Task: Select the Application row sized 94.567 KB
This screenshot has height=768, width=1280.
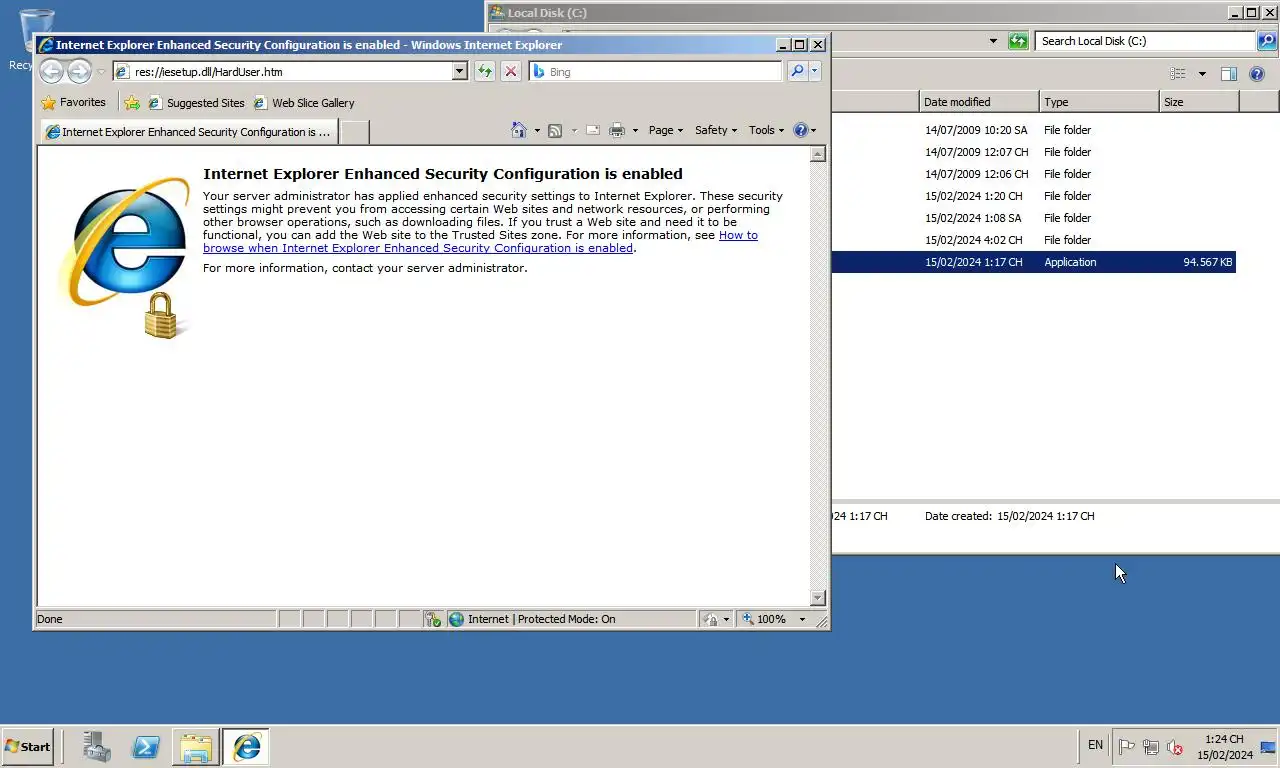Action: (1034, 262)
